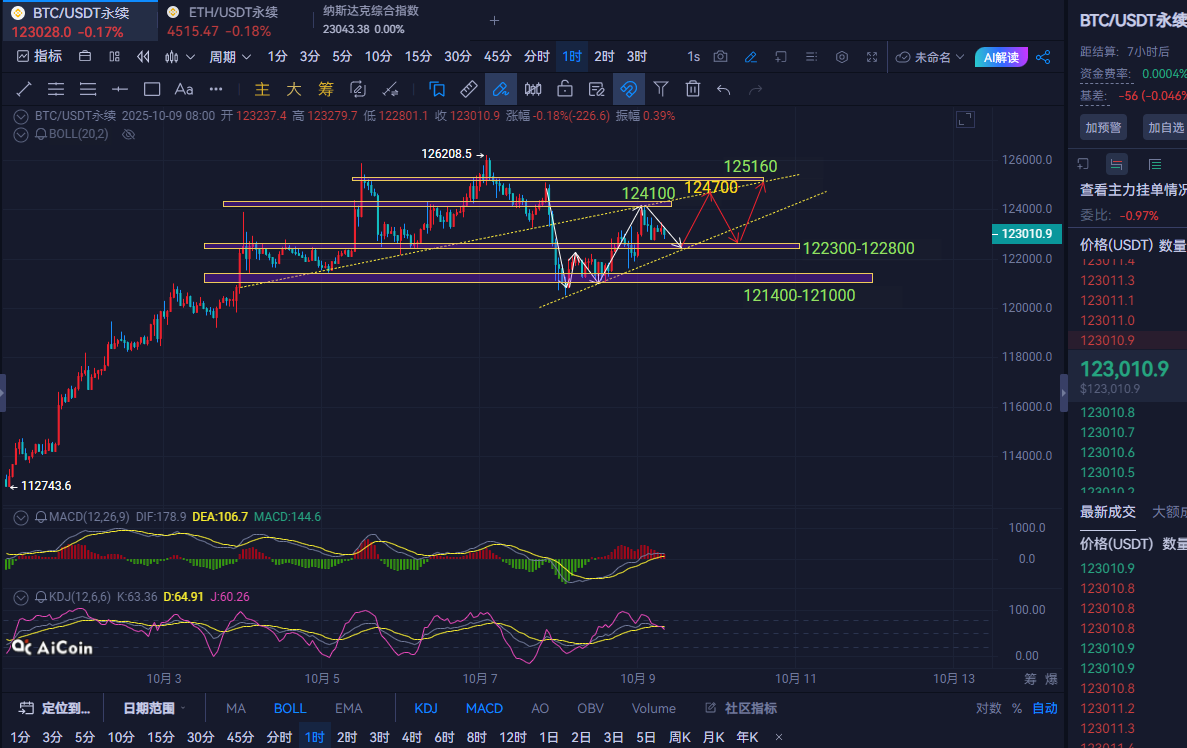Select the rectangle shape drawing tool
The height and width of the screenshot is (748, 1187).
152,89
